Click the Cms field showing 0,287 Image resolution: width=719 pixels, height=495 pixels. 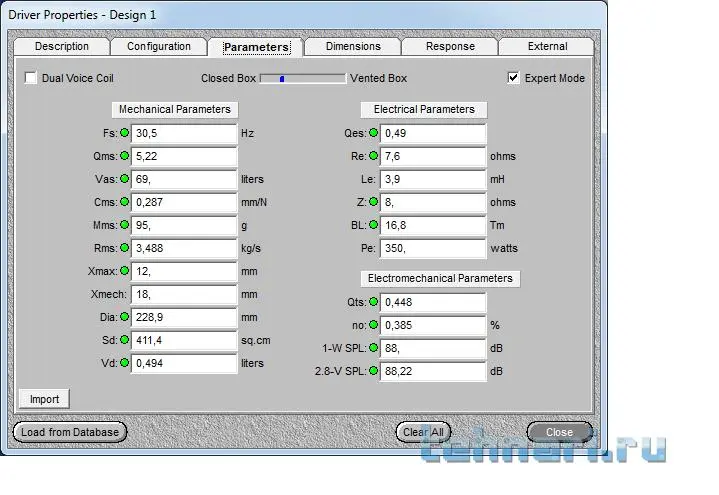184,202
